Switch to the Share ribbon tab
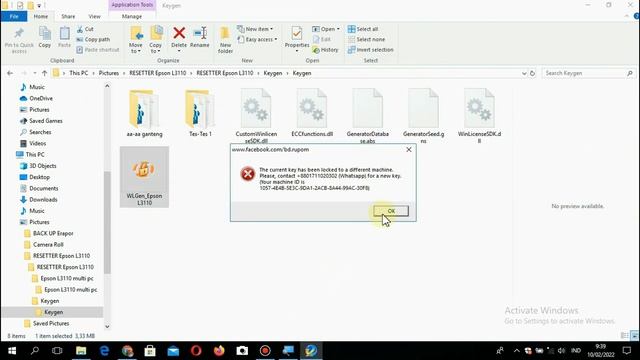Viewport: 640px width, 360px height. (x=68, y=16)
